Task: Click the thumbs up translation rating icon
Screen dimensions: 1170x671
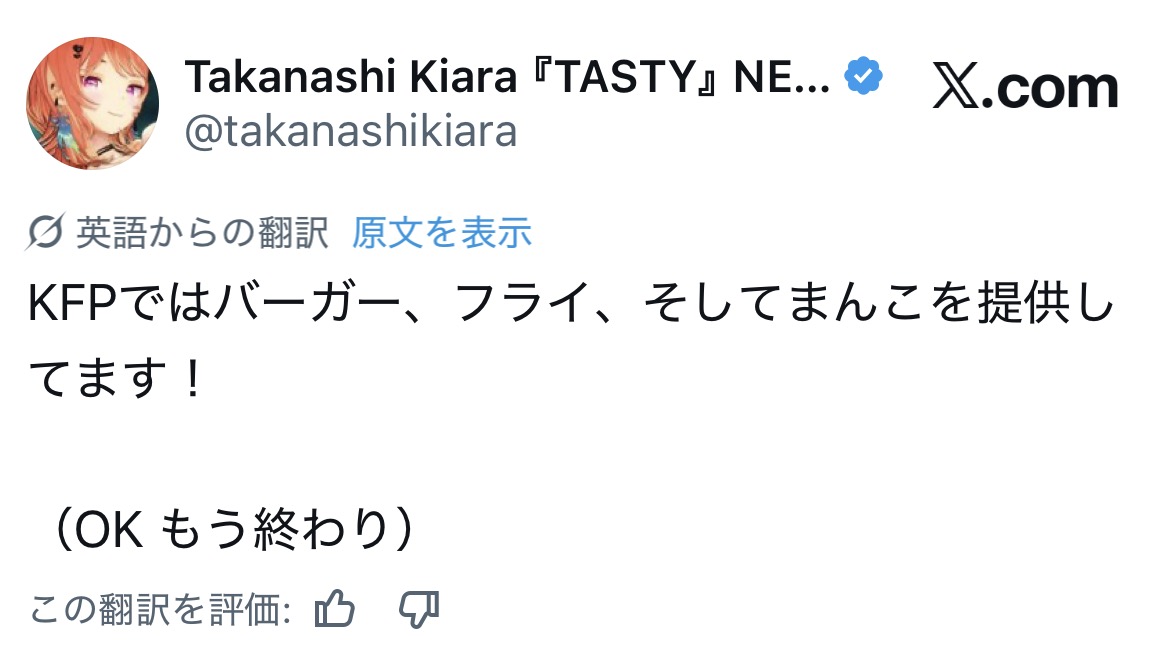Action: [335, 608]
